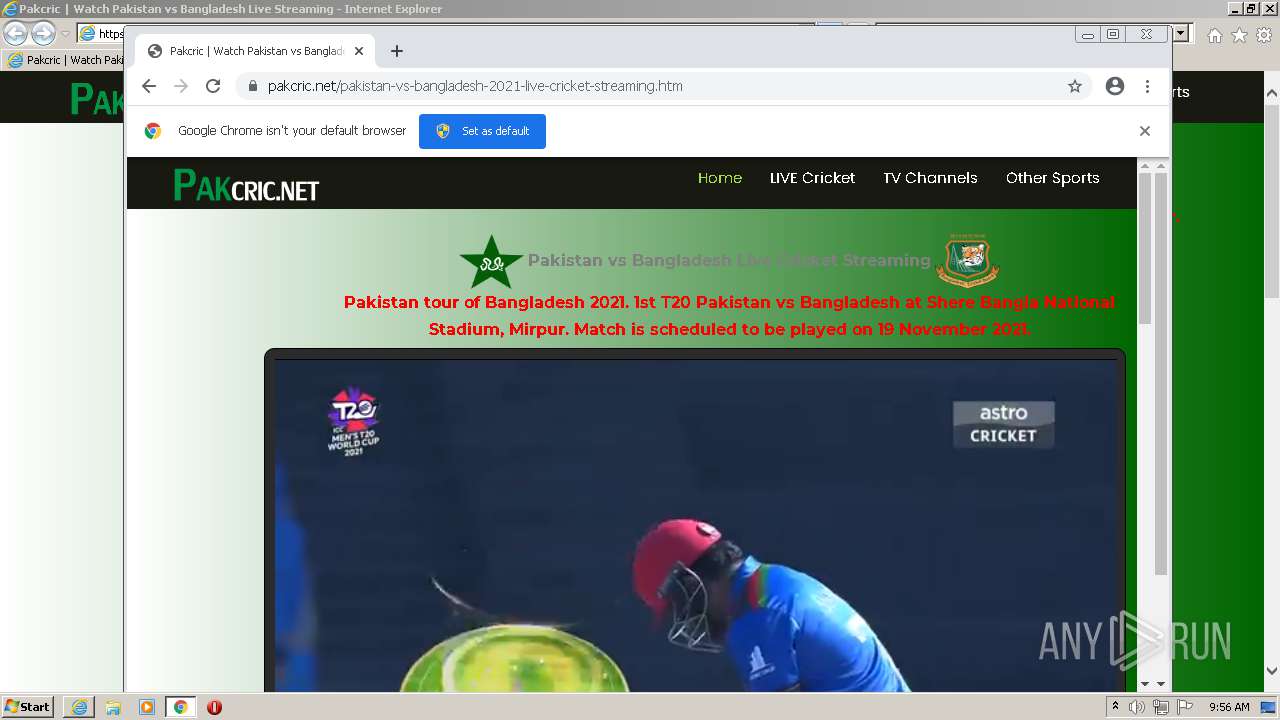Screen dimensions: 1280x720
Task: Open the volume speaker tray icon
Action: pyautogui.click(x=1137, y=707)
